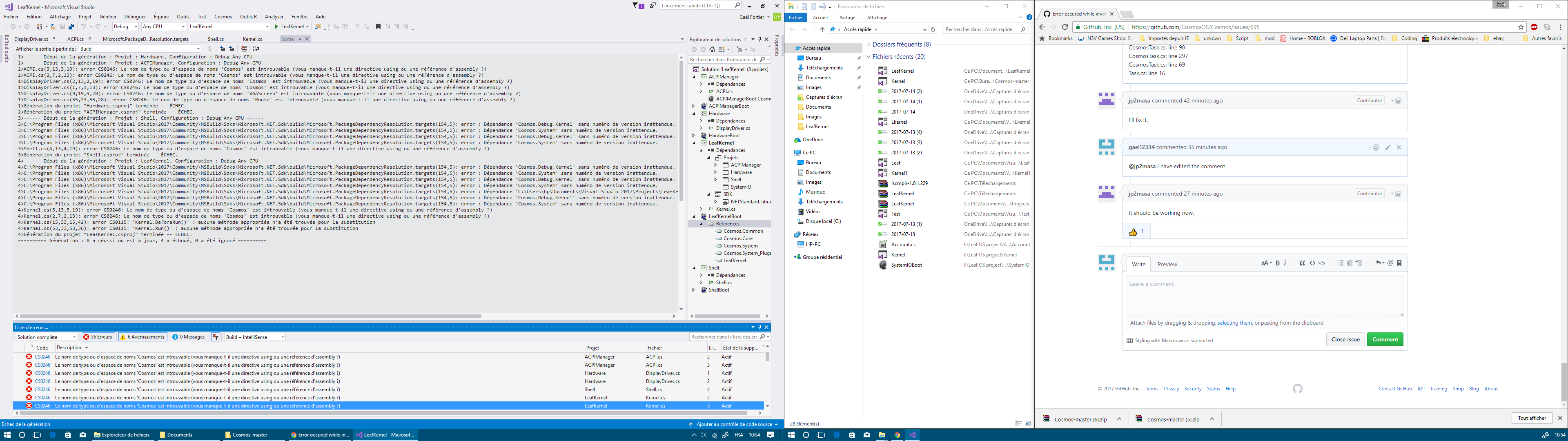This screenshot has width=1568, height=441.
Task: Reload the GitHub page in Chrome
Action: pos(1065,27)
